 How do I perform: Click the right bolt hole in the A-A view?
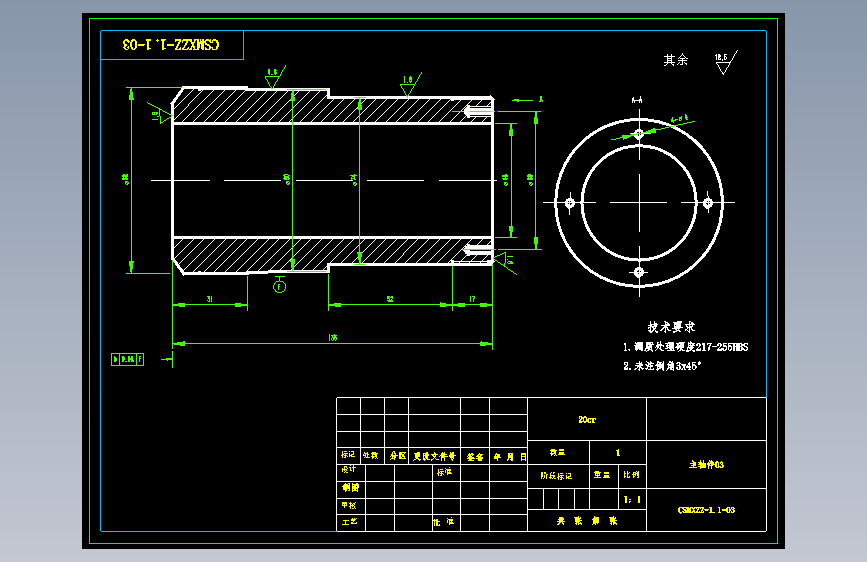pyautogui.click(x=708, y=203)
